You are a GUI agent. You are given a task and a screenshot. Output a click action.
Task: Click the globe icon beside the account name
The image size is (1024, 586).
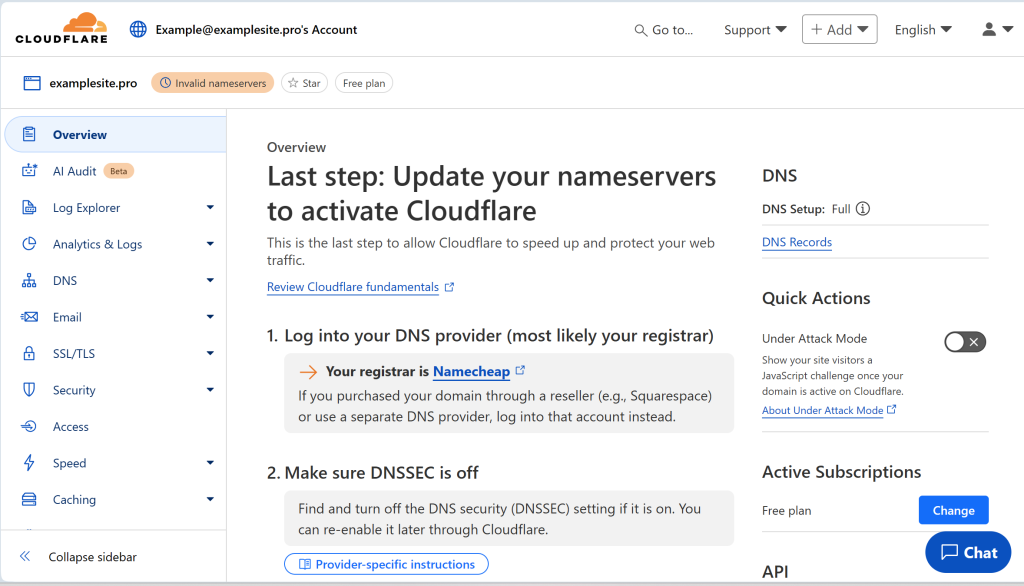tap(138, 29)
